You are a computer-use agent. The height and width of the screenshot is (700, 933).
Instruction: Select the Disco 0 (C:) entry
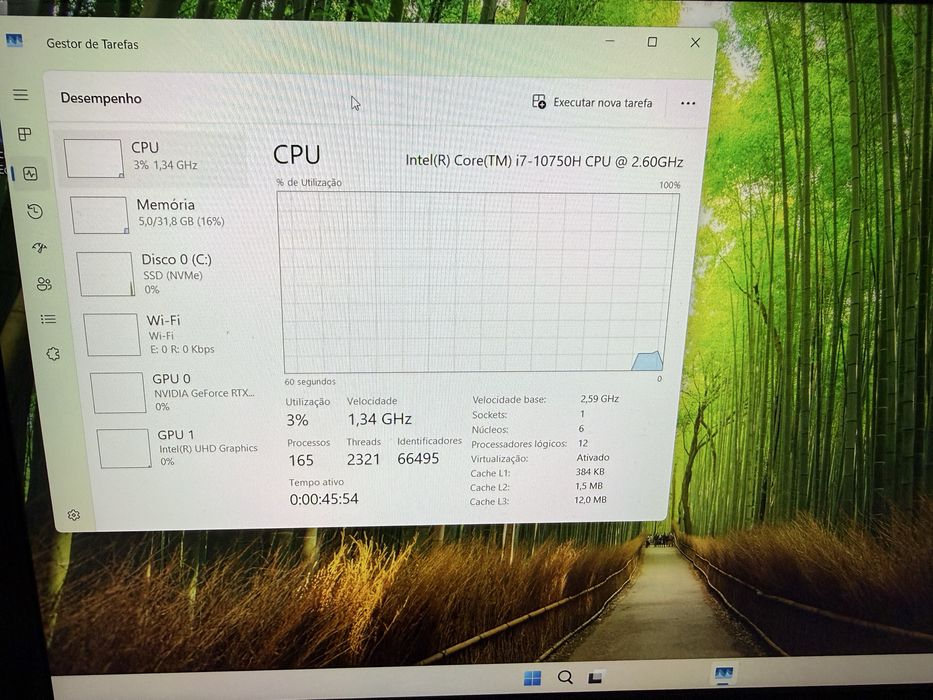tap(164, 274)
